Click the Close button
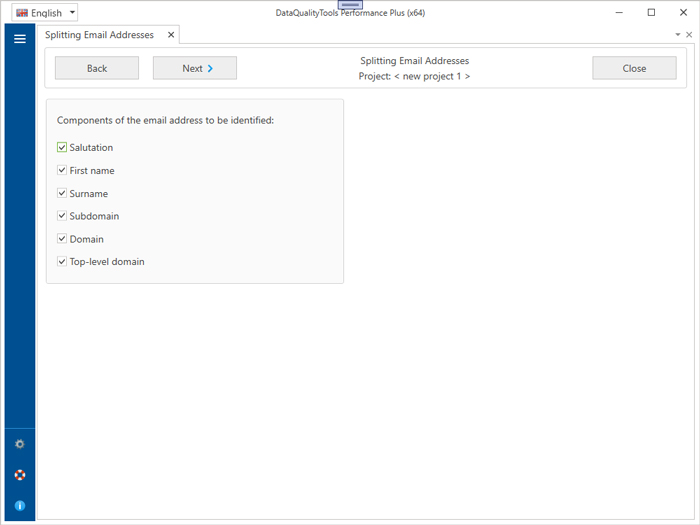The height and width of the screenshot is (525, 700). (x=634, y=68)
